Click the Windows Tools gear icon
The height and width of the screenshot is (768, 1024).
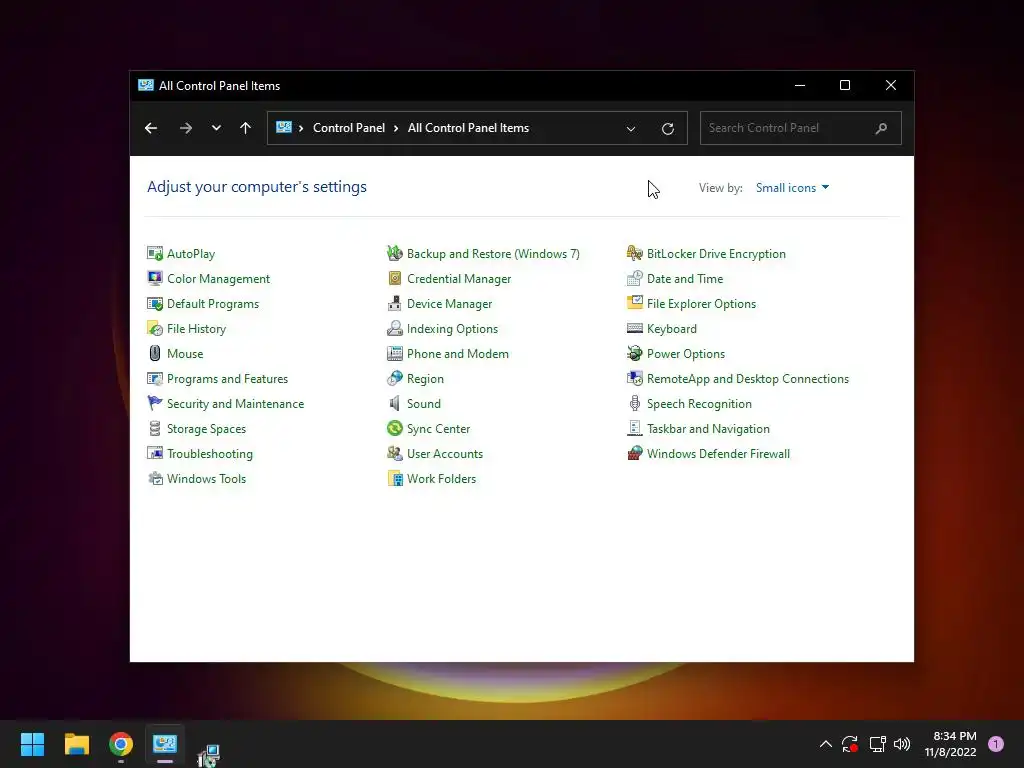155,479
